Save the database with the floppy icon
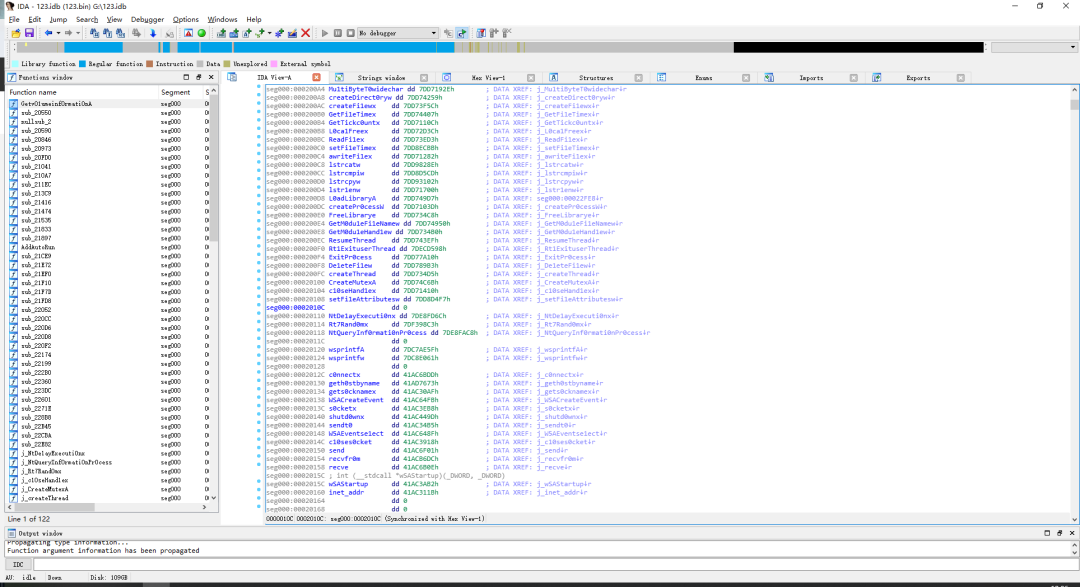The height and width of the screenshot is (587, 1080). coord(29,33)
